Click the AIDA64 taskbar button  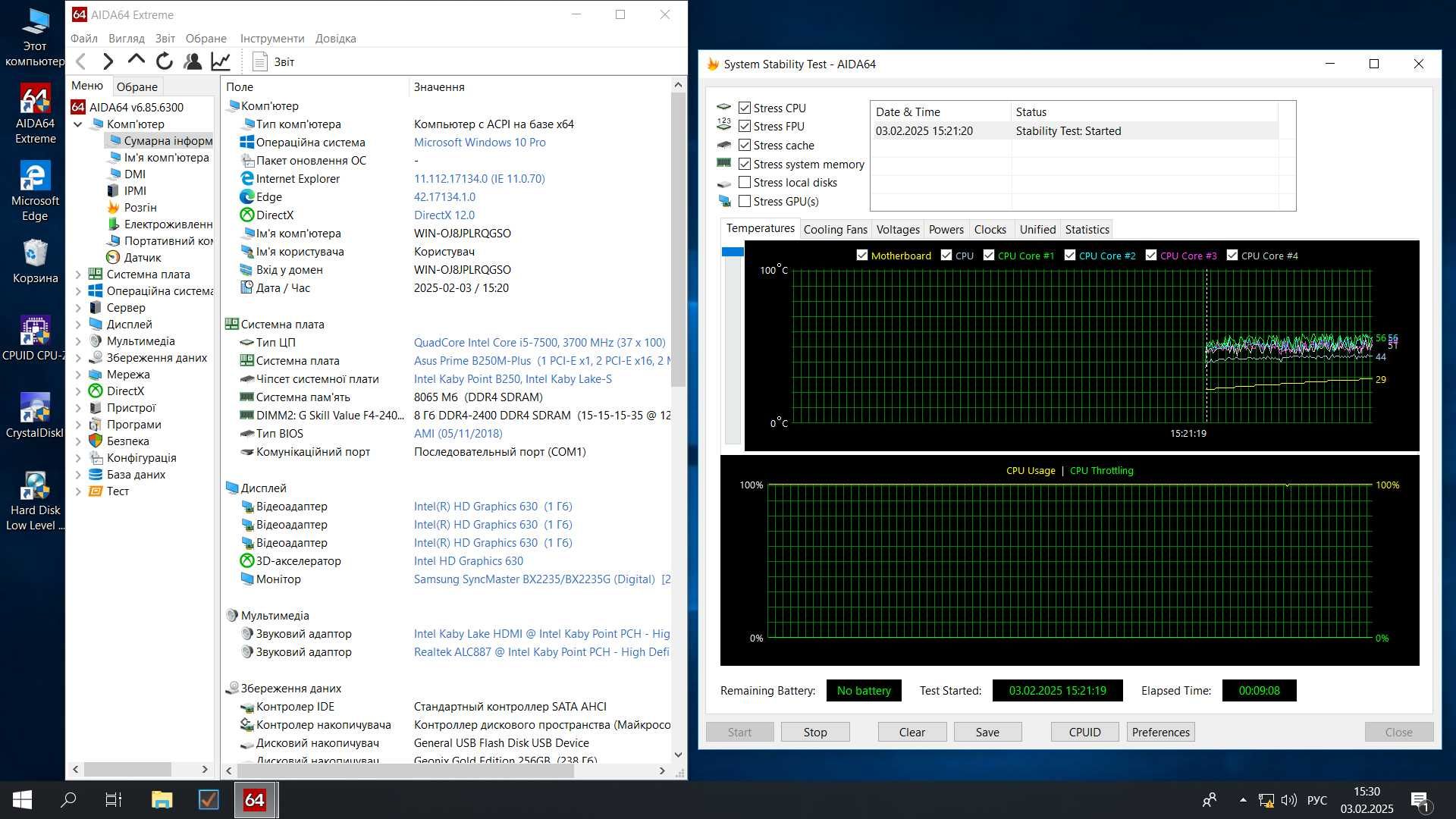255,799
